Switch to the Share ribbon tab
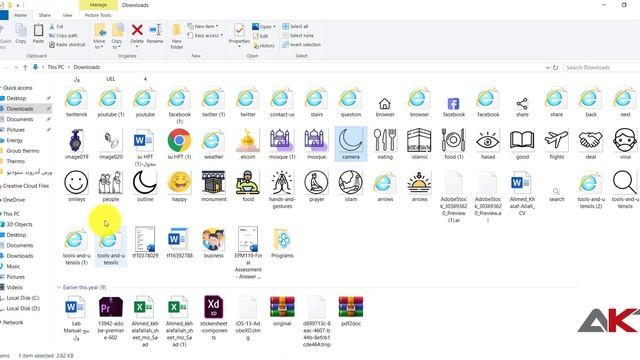Viewport: 640px width, 360px height. coord(44,15)
